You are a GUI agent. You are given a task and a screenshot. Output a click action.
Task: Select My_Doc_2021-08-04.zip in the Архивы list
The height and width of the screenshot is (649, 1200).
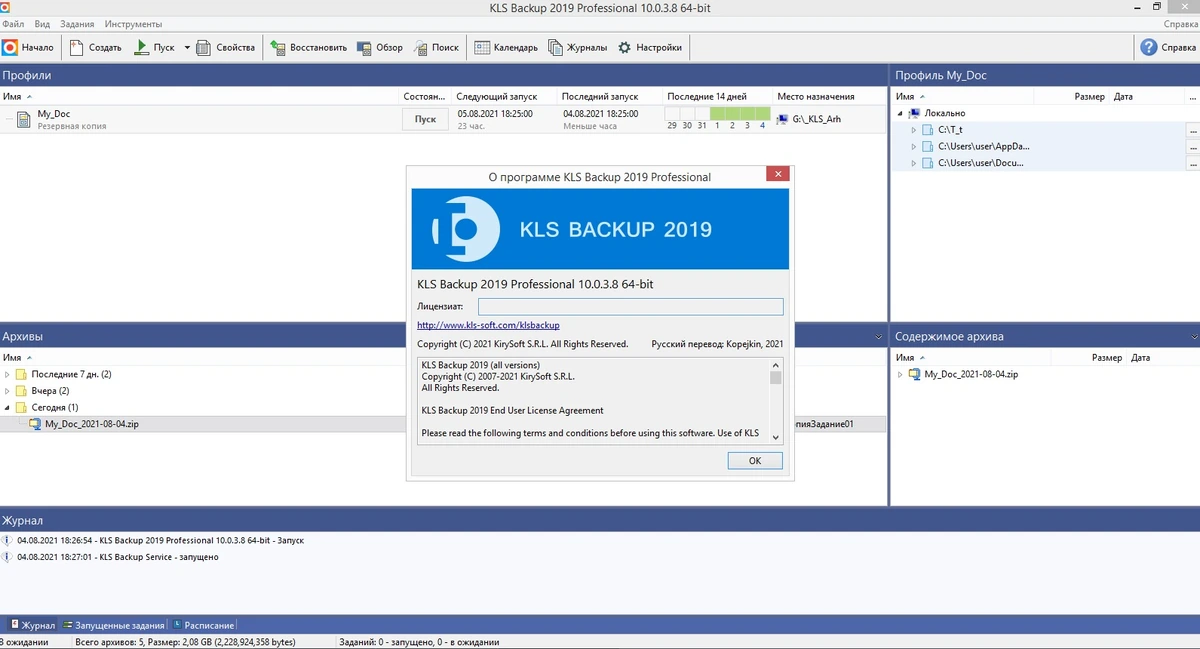(x=92, y=424)
